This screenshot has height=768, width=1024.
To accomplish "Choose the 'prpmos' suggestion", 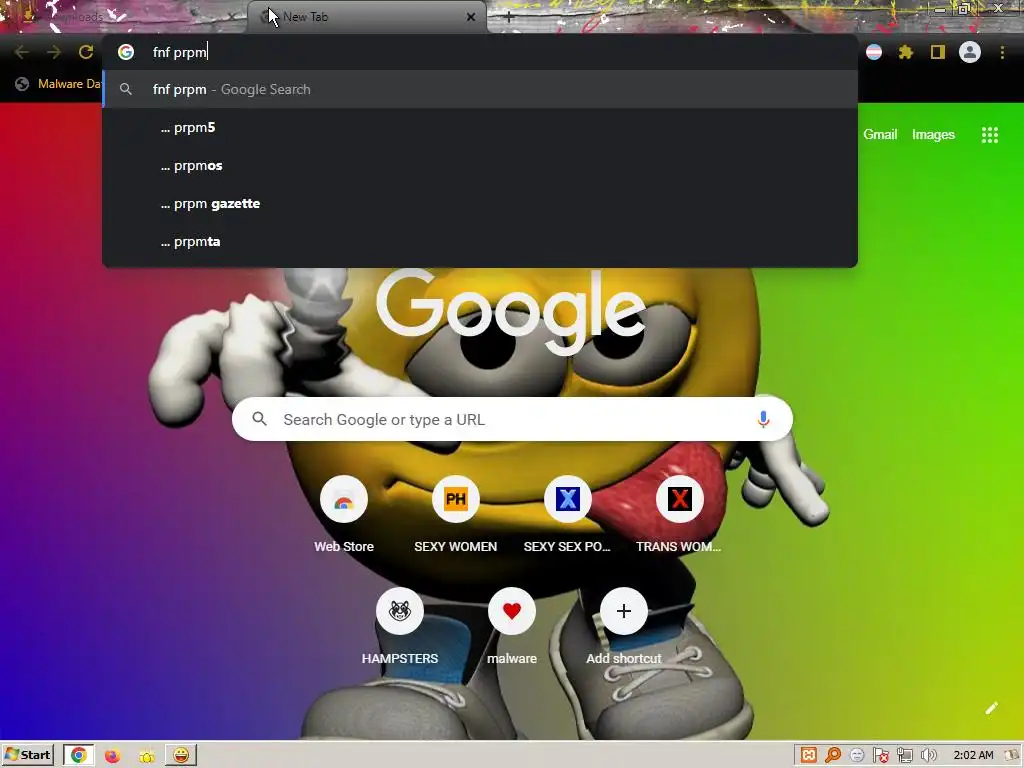I will (480, 165).
